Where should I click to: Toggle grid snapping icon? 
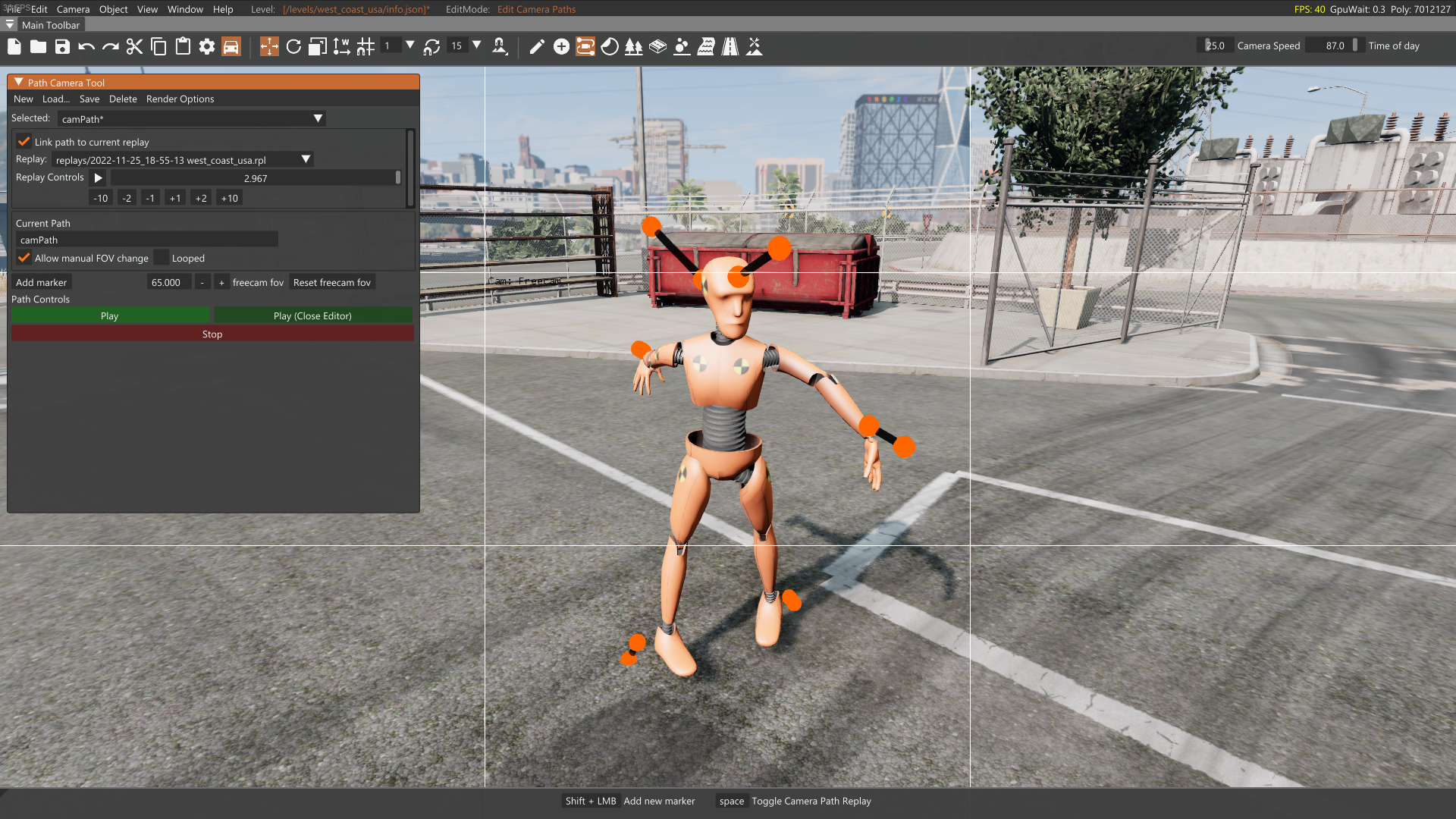[366, 46]
